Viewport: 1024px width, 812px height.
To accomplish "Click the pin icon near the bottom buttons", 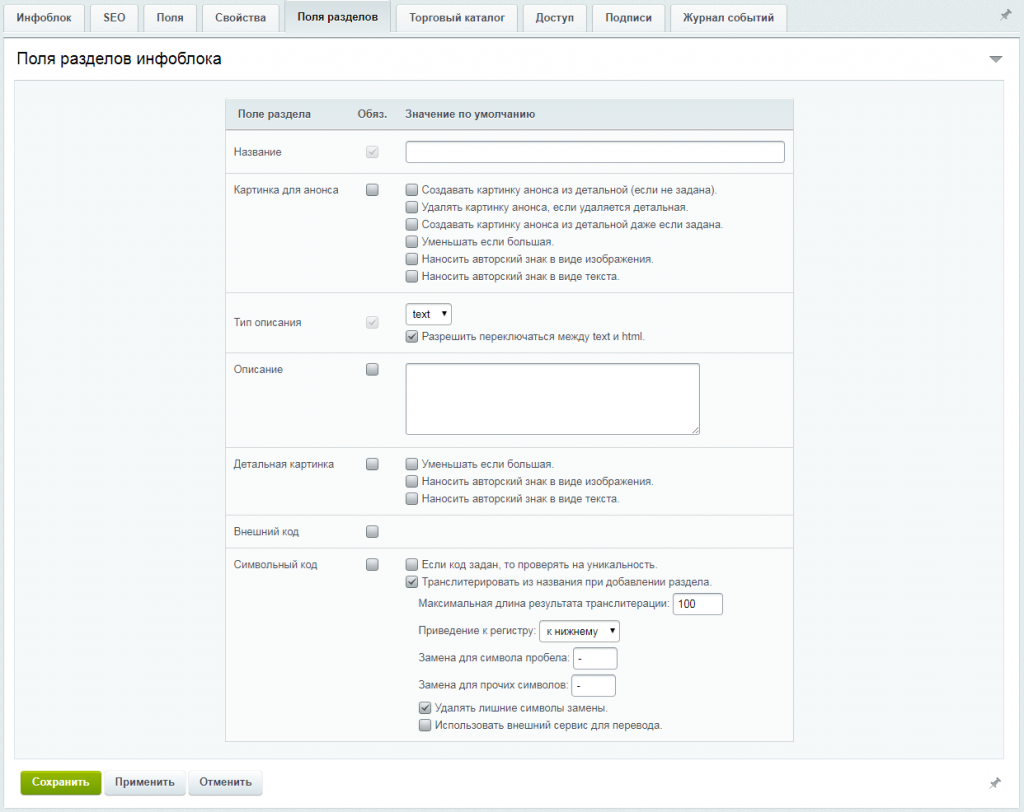I will click(995, 783).
